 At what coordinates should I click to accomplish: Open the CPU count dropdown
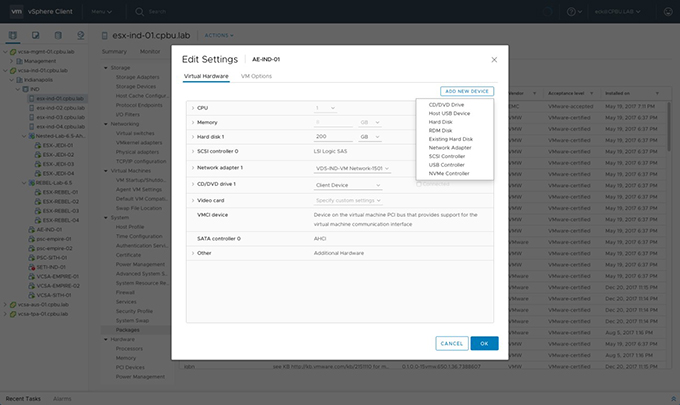point(325,108)
